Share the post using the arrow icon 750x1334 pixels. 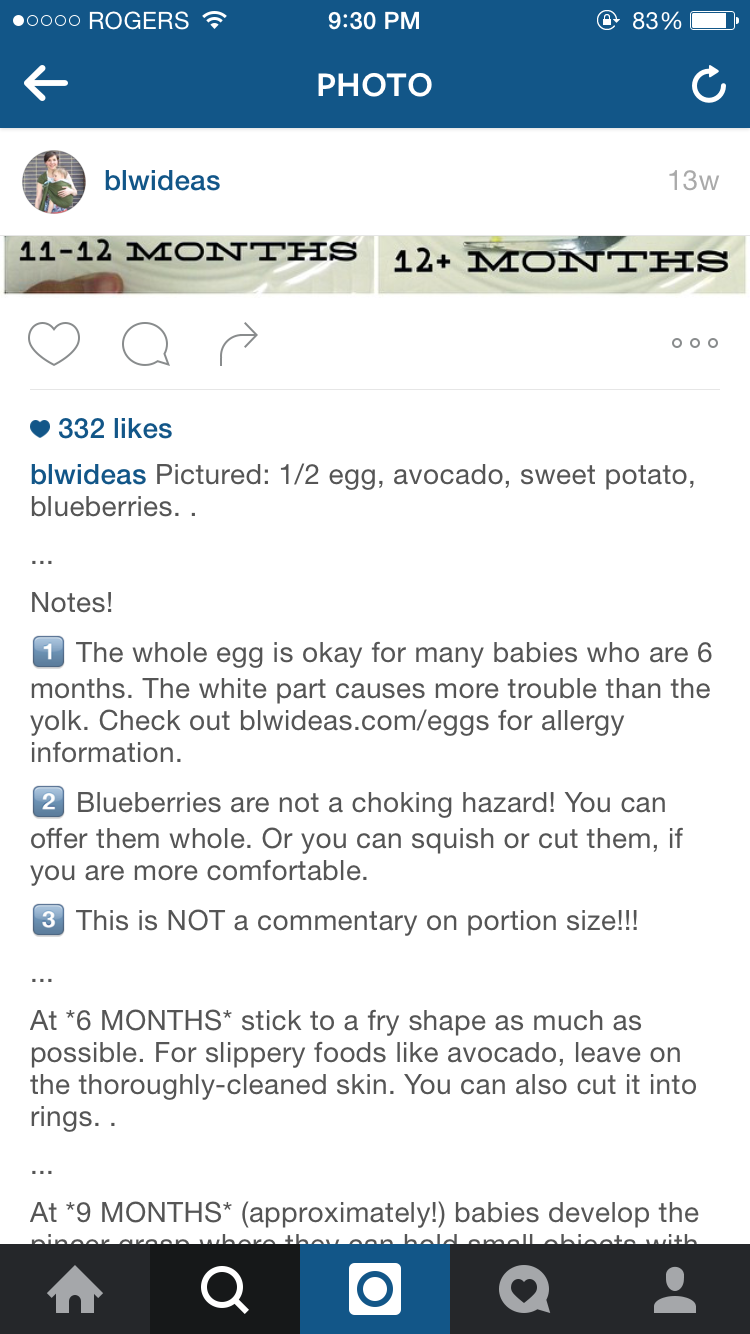[238, 344]
